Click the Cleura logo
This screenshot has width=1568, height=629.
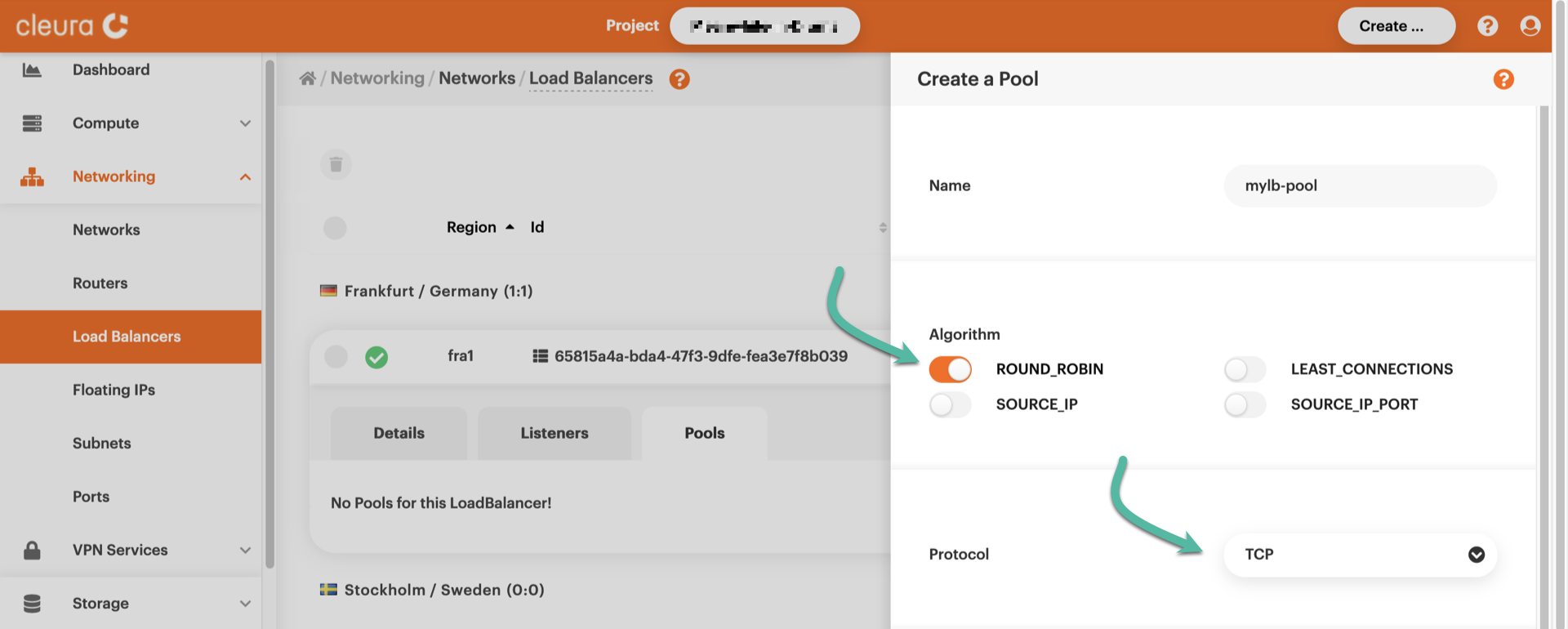coord(72,26)
